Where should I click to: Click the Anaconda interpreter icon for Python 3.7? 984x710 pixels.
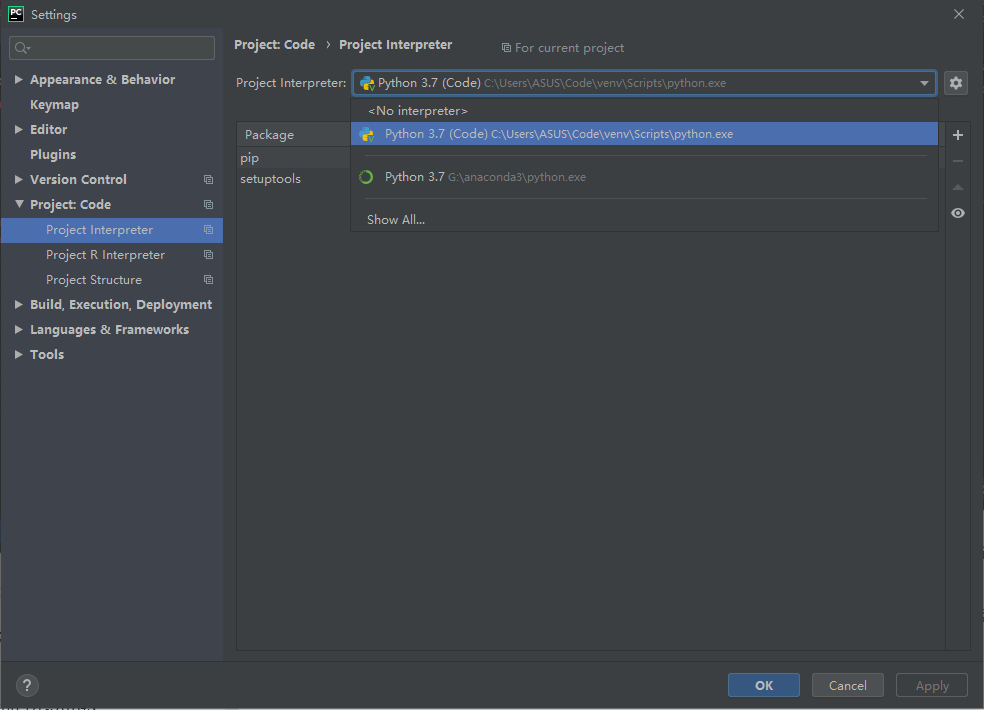[366, 176]
